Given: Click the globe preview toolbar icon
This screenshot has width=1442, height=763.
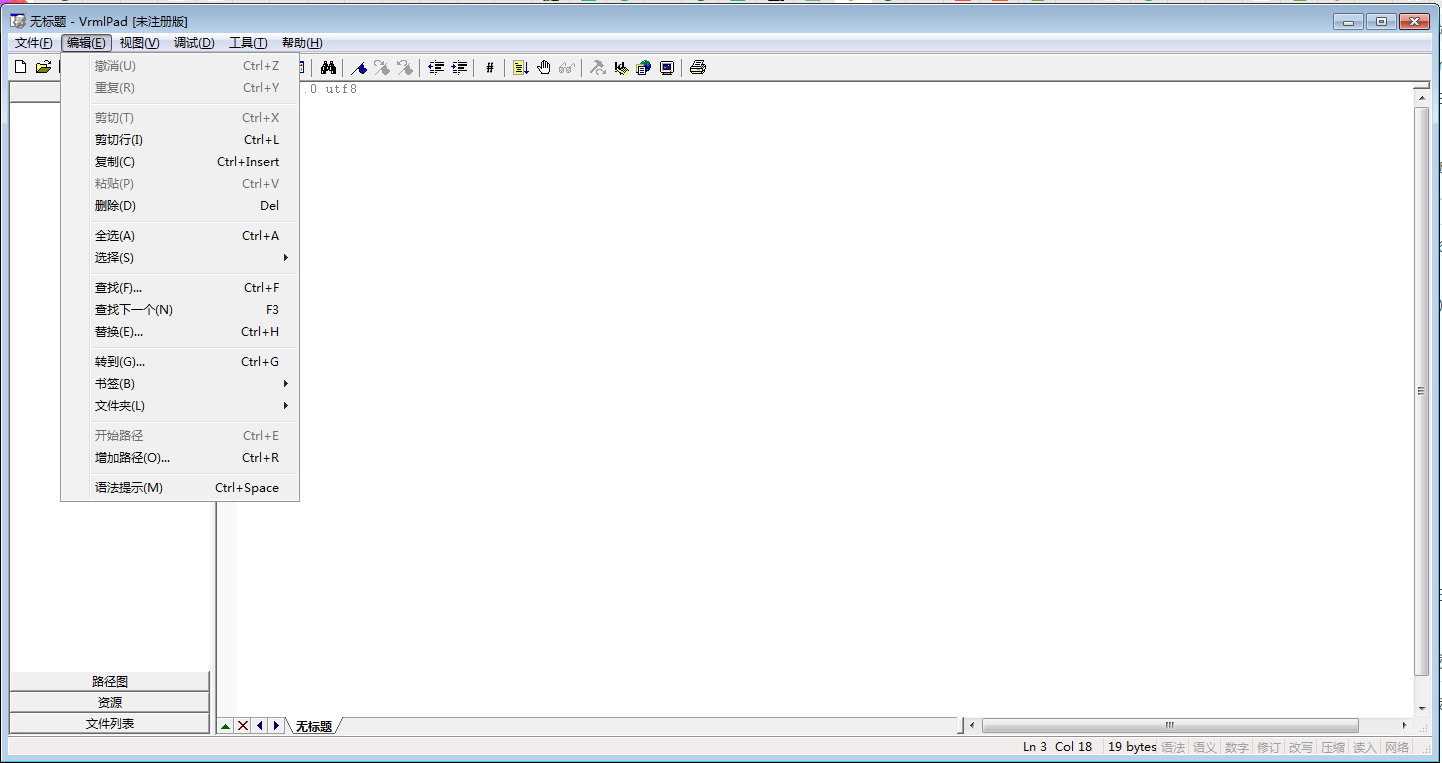Looking at the screenshot, I should (644, 67).
